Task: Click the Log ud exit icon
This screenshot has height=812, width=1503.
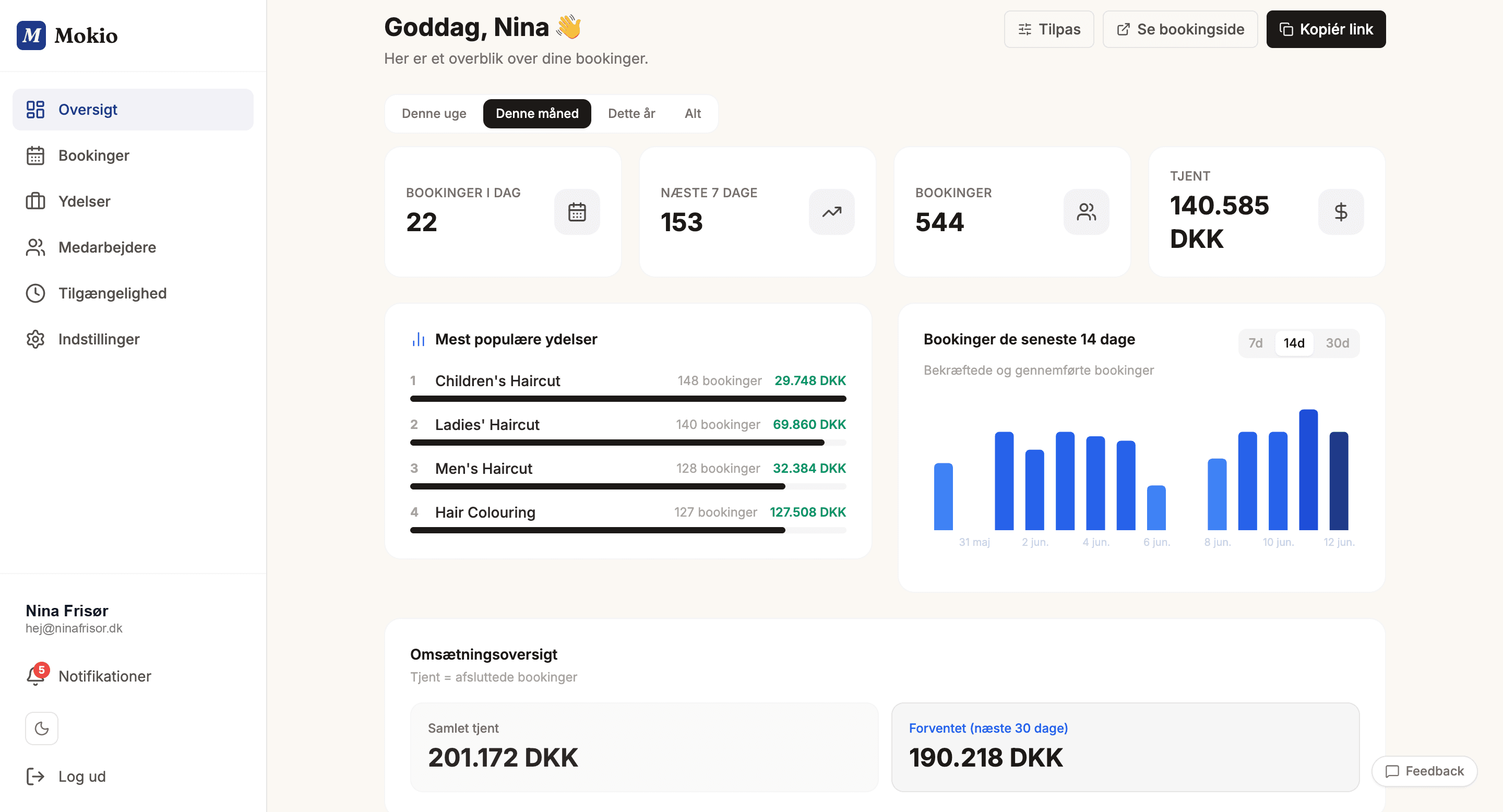Action: coord(35,777)
